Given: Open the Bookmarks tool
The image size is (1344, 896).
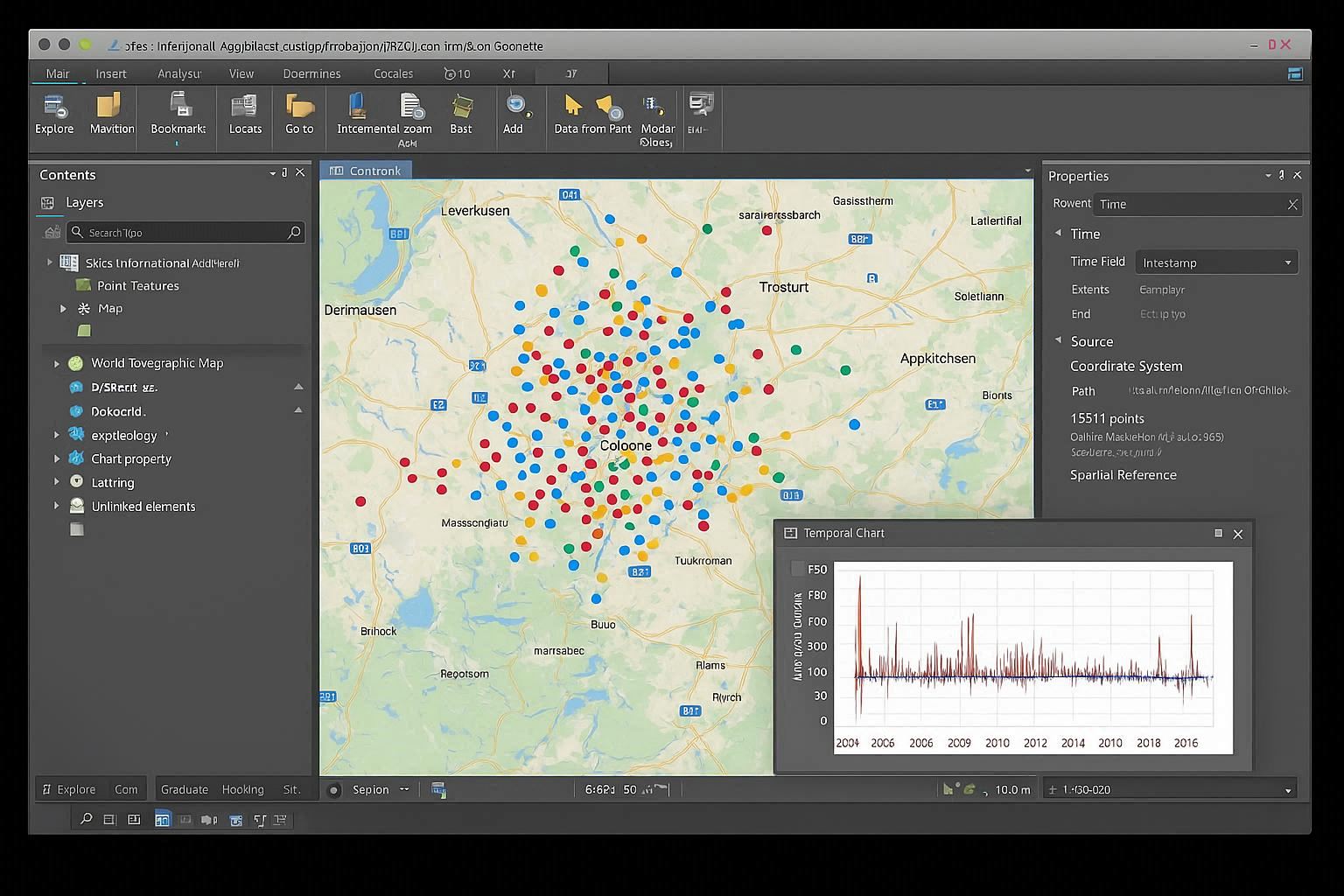Looking at the screenshot, I should click(x=178, y=114).
